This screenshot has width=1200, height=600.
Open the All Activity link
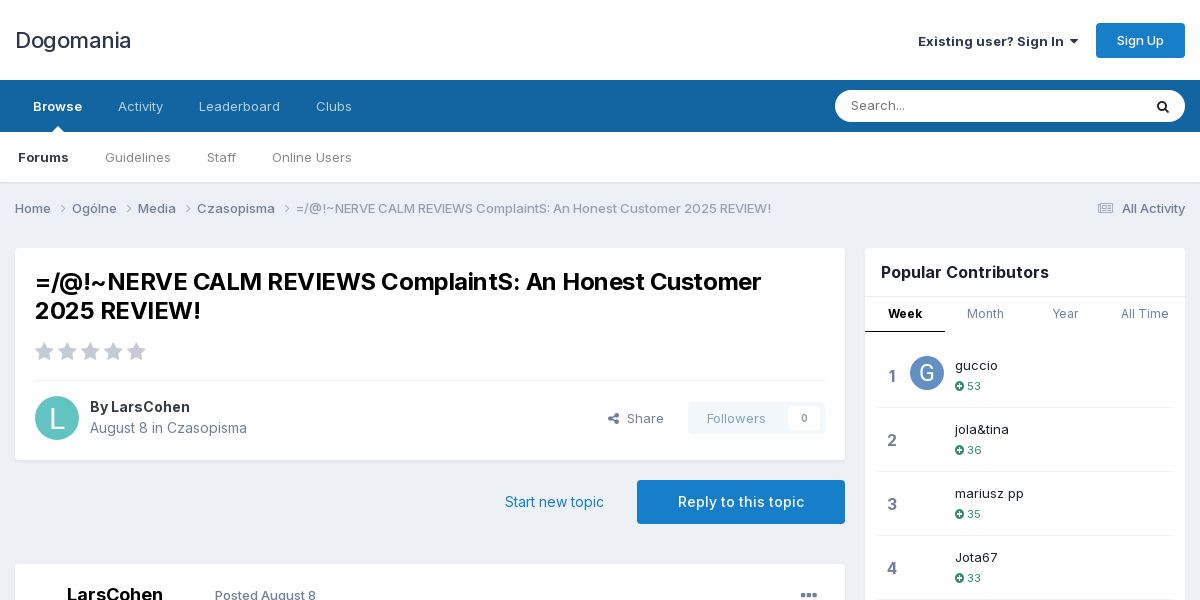(1153, 208)
